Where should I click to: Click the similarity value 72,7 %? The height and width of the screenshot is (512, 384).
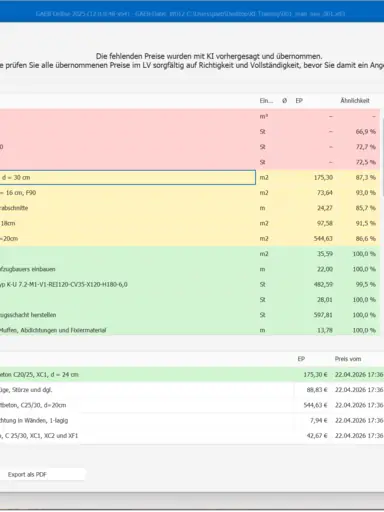366,147
